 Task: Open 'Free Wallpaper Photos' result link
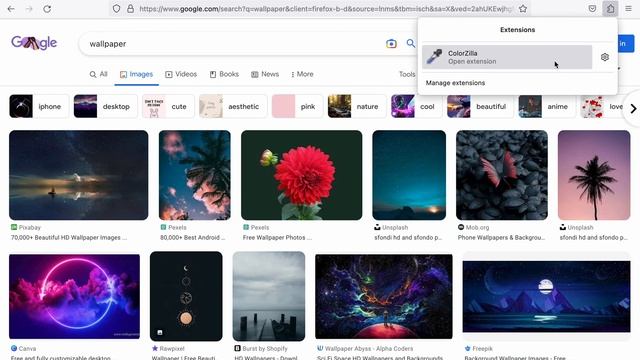(x=277, y=238)
